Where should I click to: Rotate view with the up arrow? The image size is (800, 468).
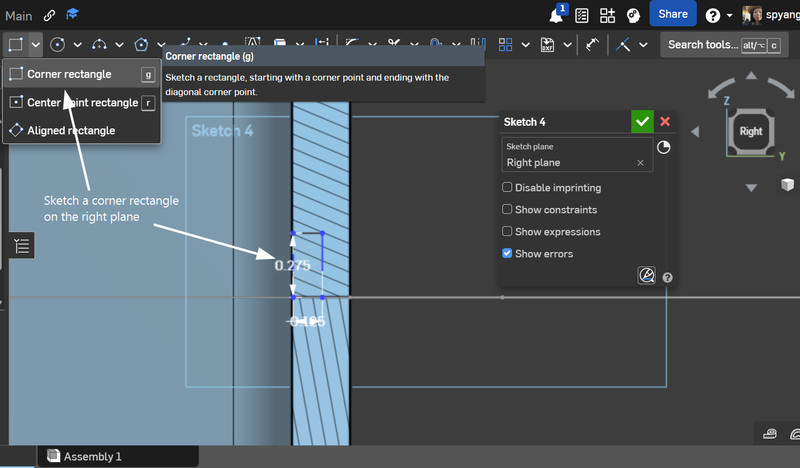pyautogui.click(x=751, y=76)
